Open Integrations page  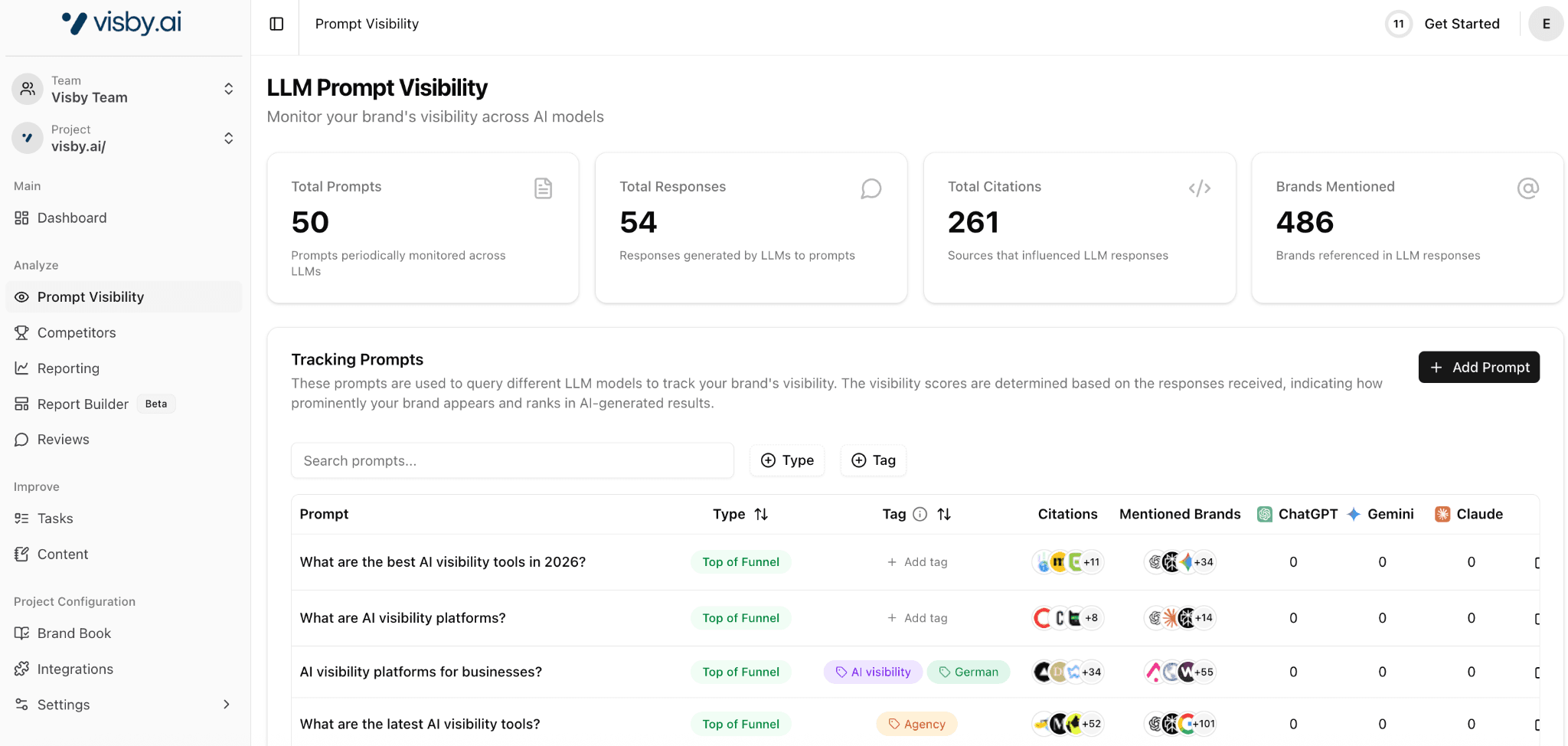click(x=123, y=669)
